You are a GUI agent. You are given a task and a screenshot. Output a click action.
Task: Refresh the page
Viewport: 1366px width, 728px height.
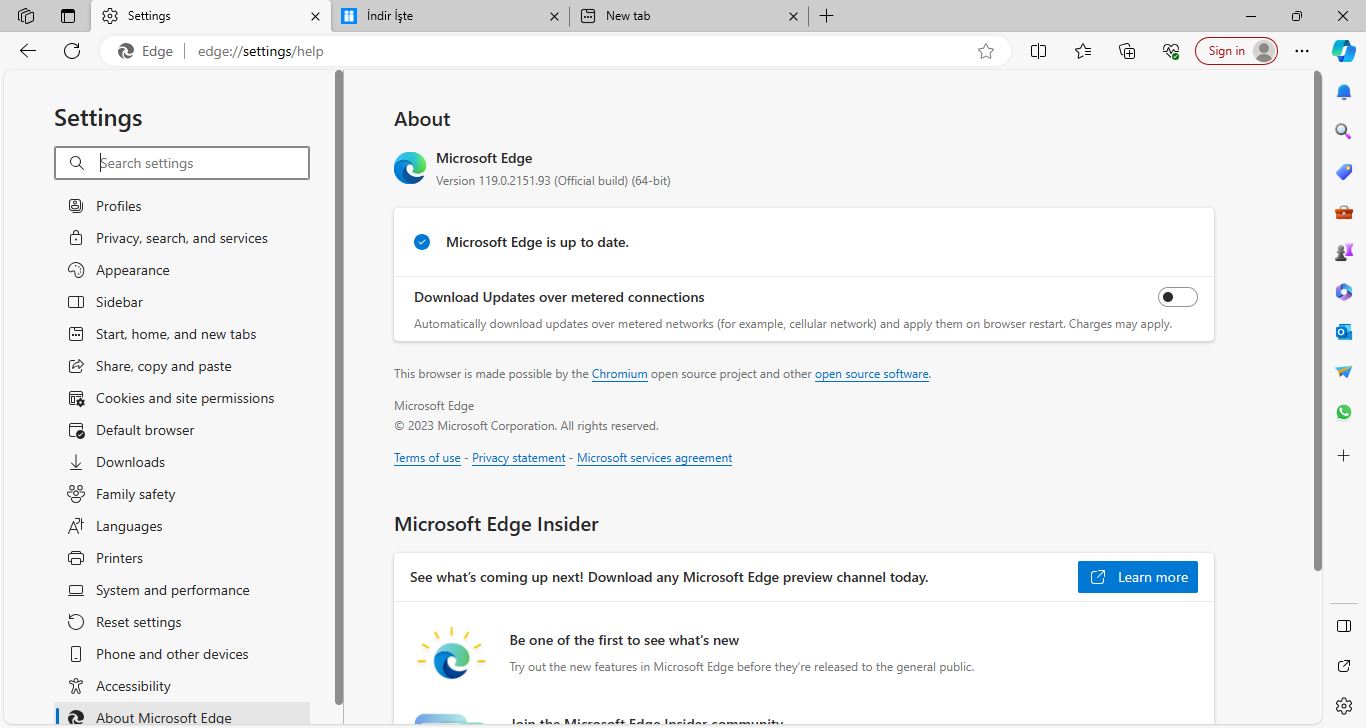(72, 51)
